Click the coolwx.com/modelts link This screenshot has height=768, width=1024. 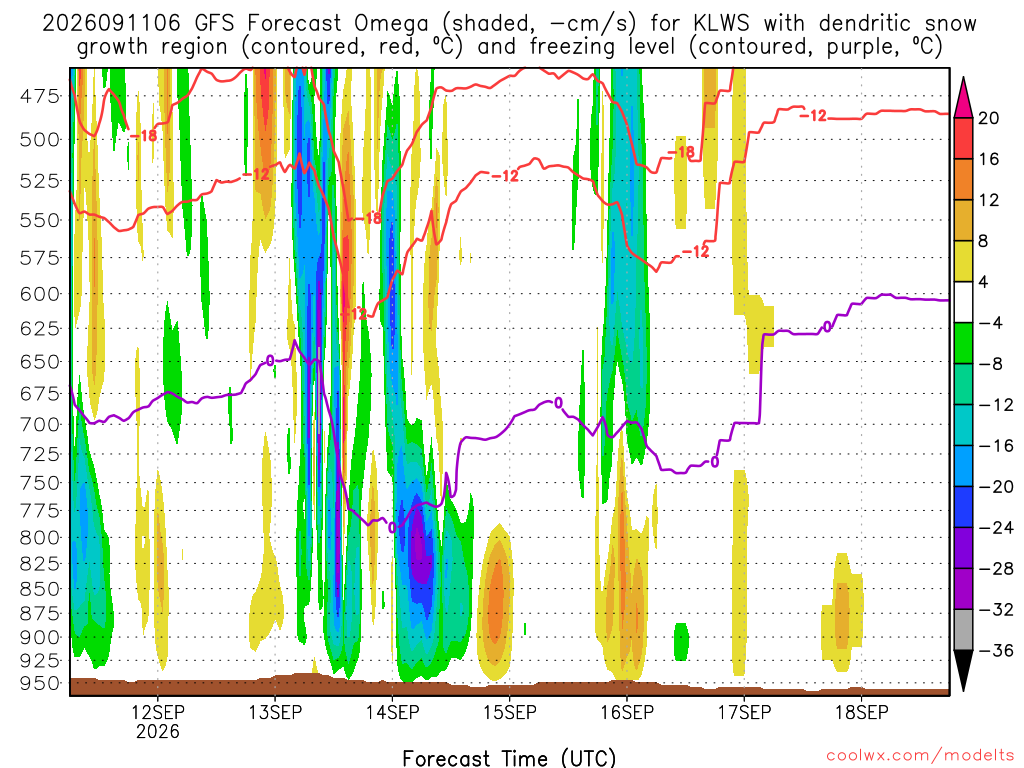[920, 756]
